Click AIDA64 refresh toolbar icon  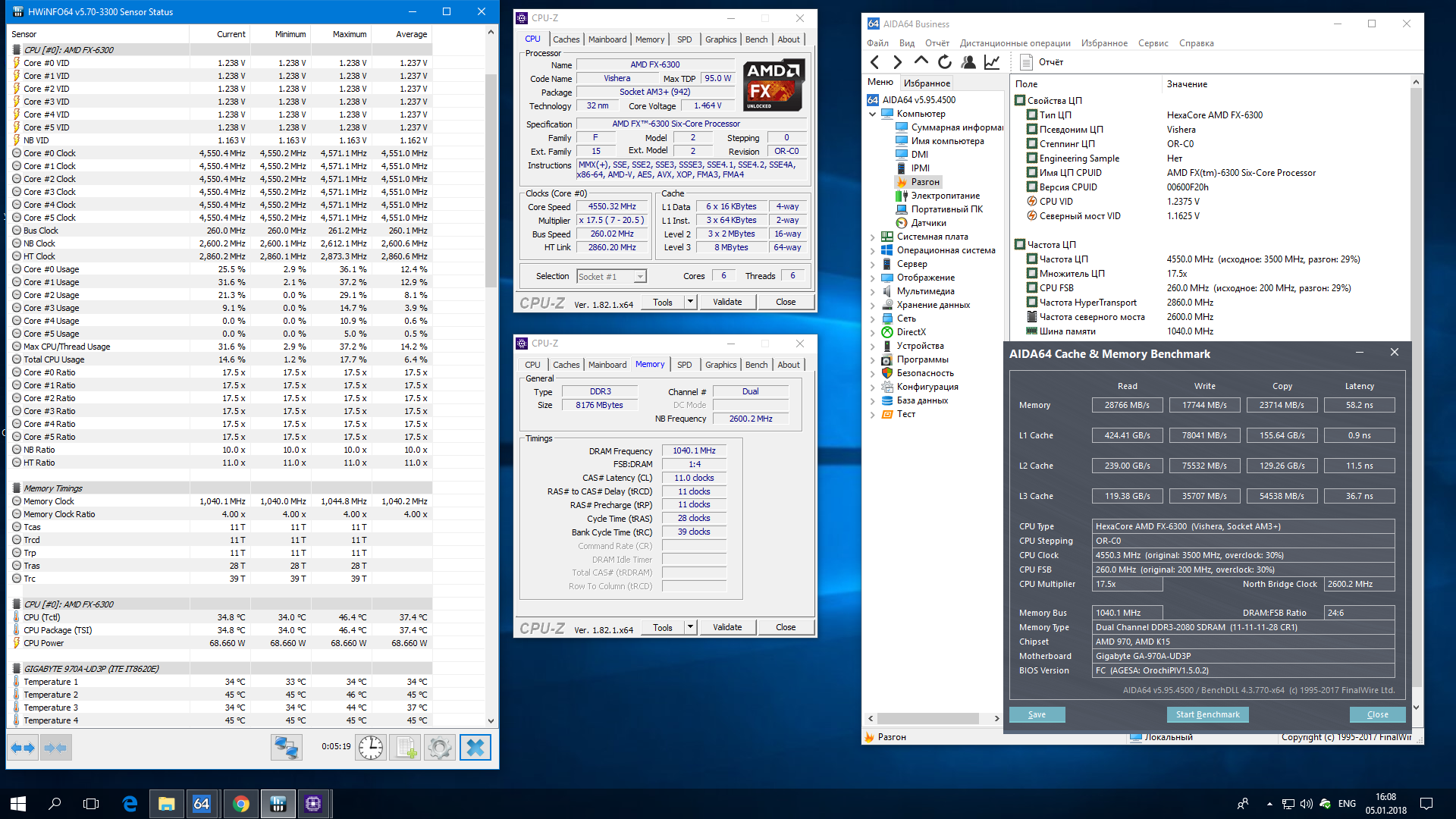pyautogui.click(x=944, y=62)
